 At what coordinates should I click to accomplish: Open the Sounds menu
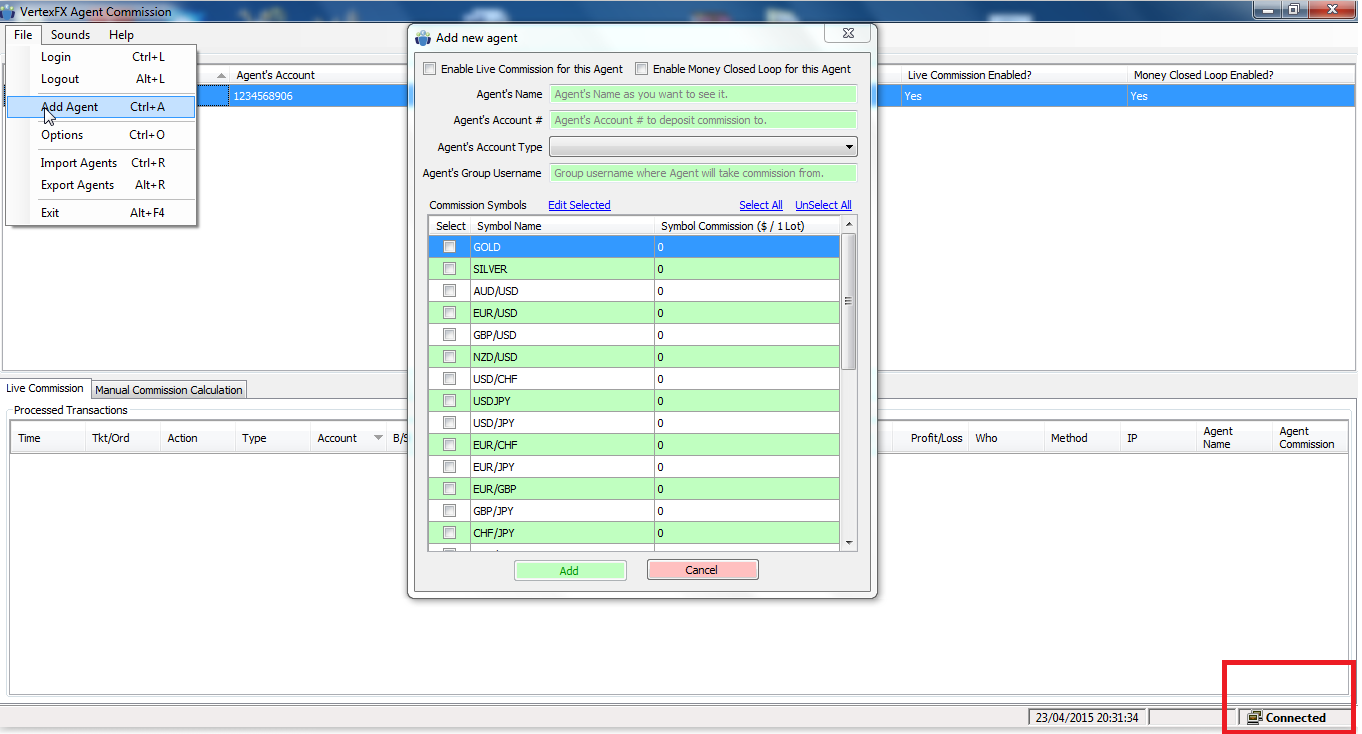tap(70, 35)
